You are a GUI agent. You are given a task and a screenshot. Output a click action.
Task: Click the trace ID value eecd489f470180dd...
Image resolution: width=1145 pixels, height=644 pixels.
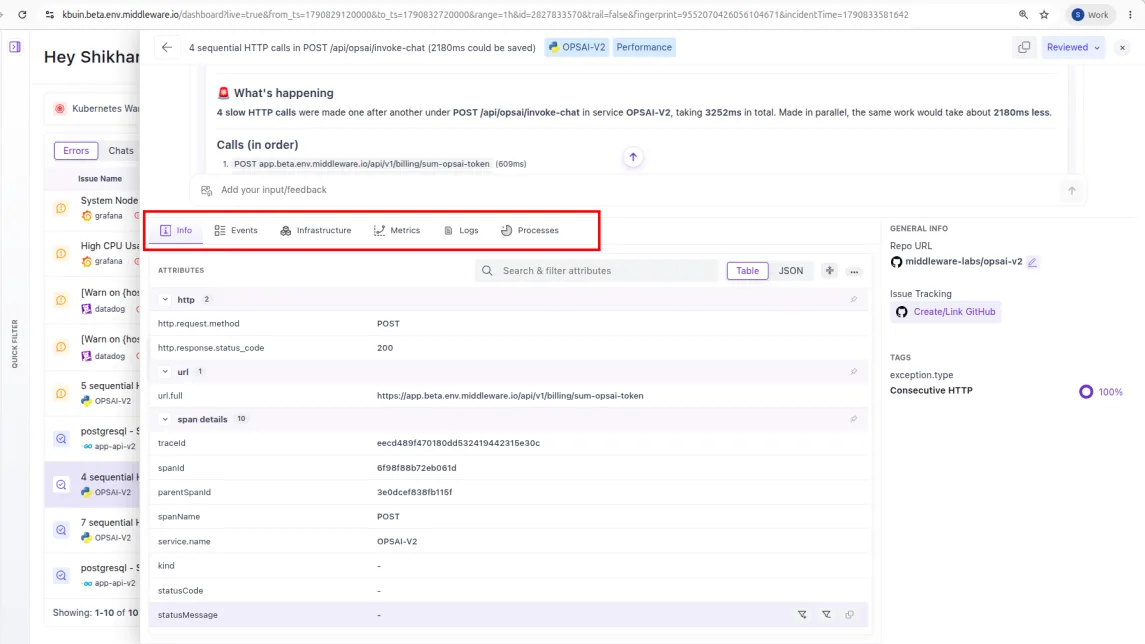click(458, 443)
